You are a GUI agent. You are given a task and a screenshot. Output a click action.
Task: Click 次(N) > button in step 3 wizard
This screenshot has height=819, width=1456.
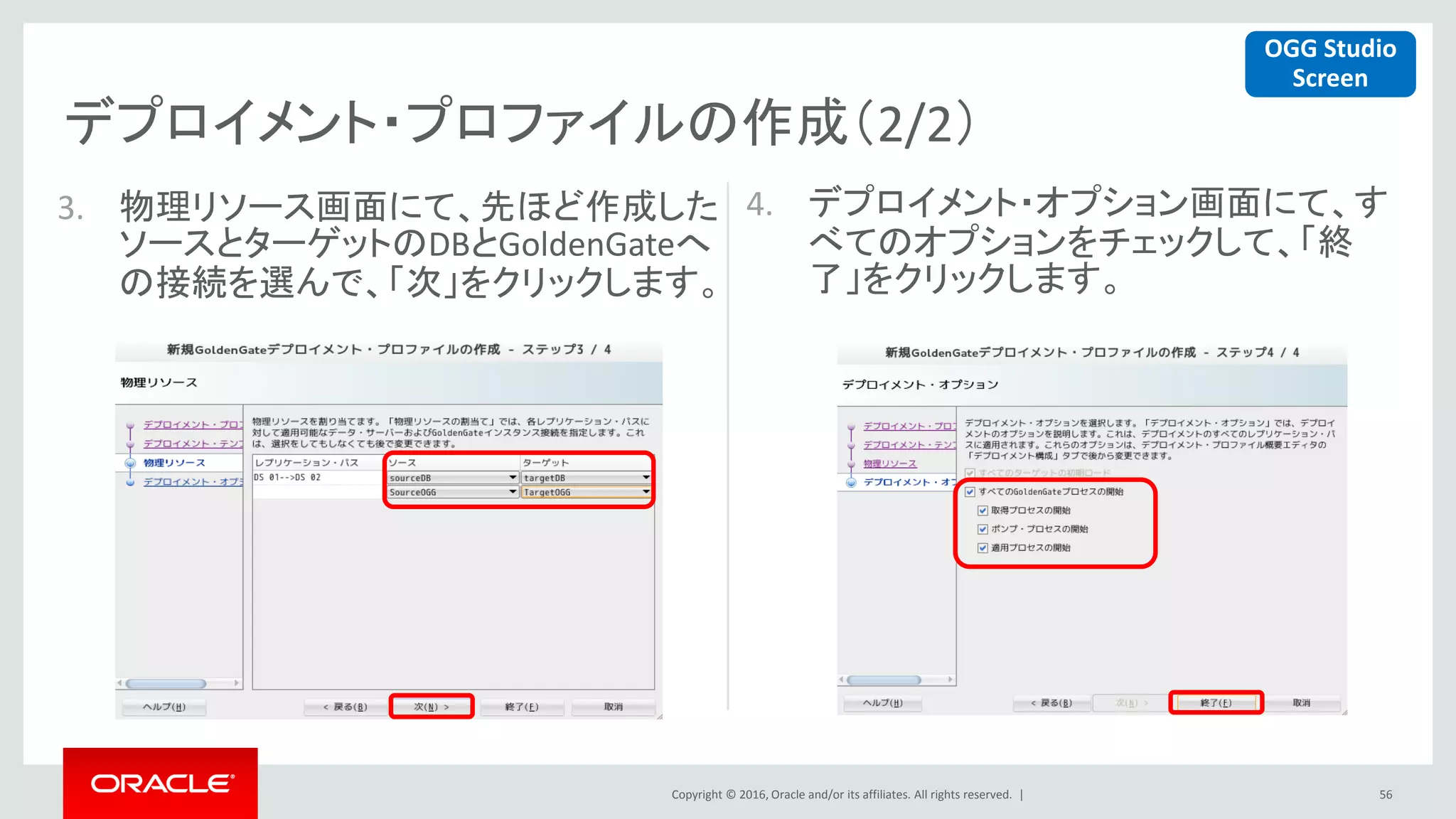click(432, 707)
